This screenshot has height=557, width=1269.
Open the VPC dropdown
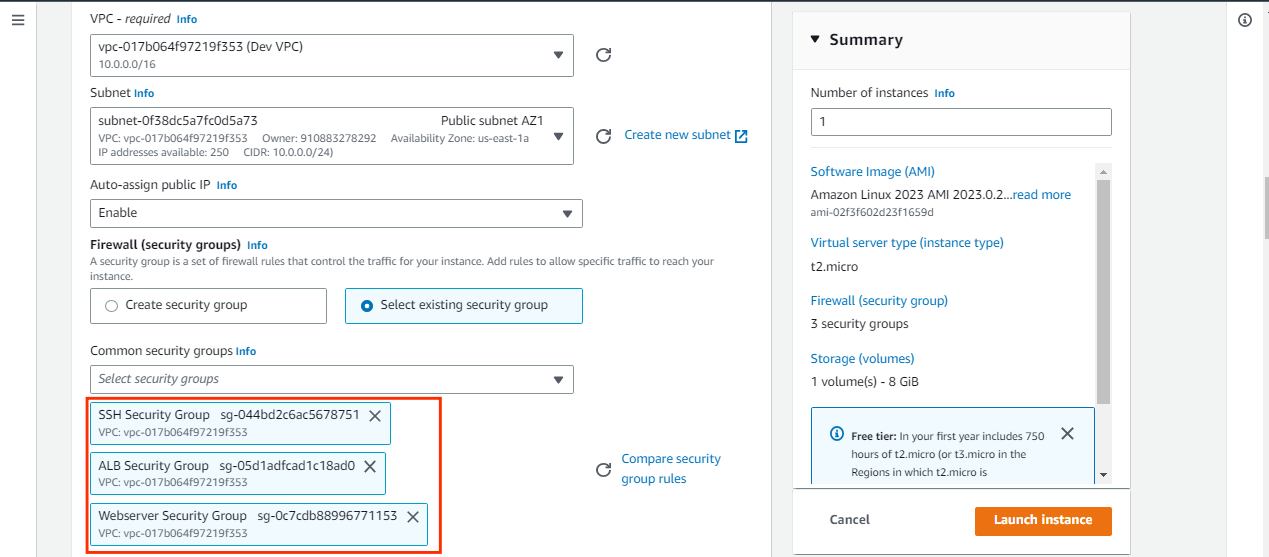332,55
